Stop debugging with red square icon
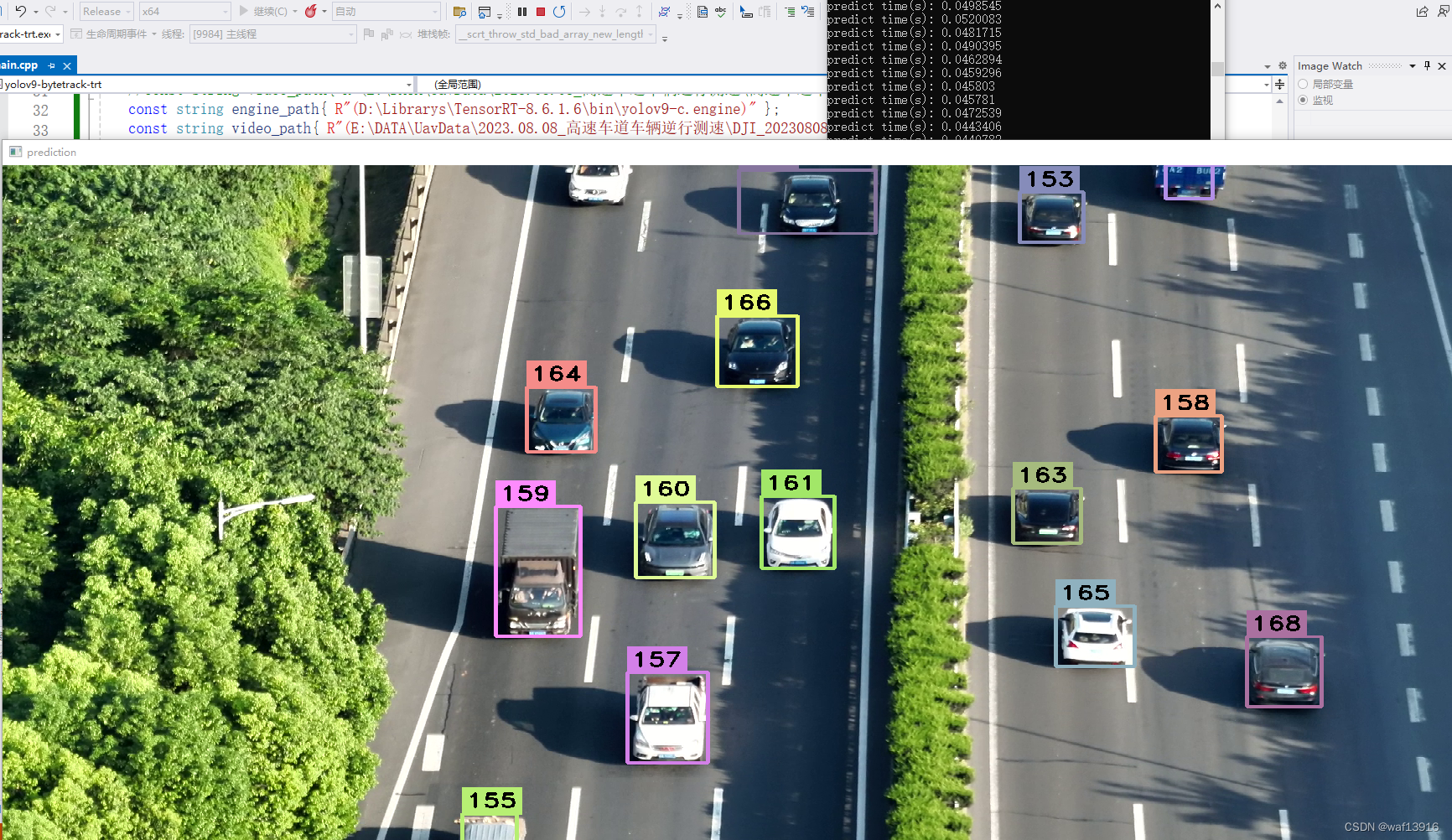Viewport: 1452px width, 840px height. (541, 11)
